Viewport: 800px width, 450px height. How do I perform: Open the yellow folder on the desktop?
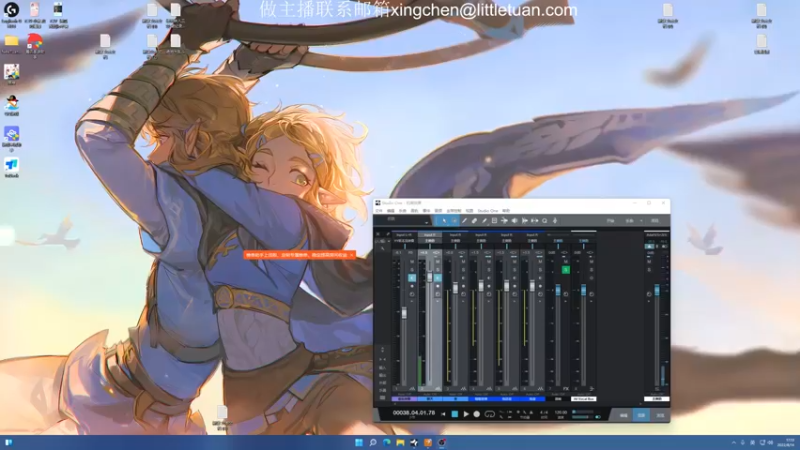pos(11,41)
